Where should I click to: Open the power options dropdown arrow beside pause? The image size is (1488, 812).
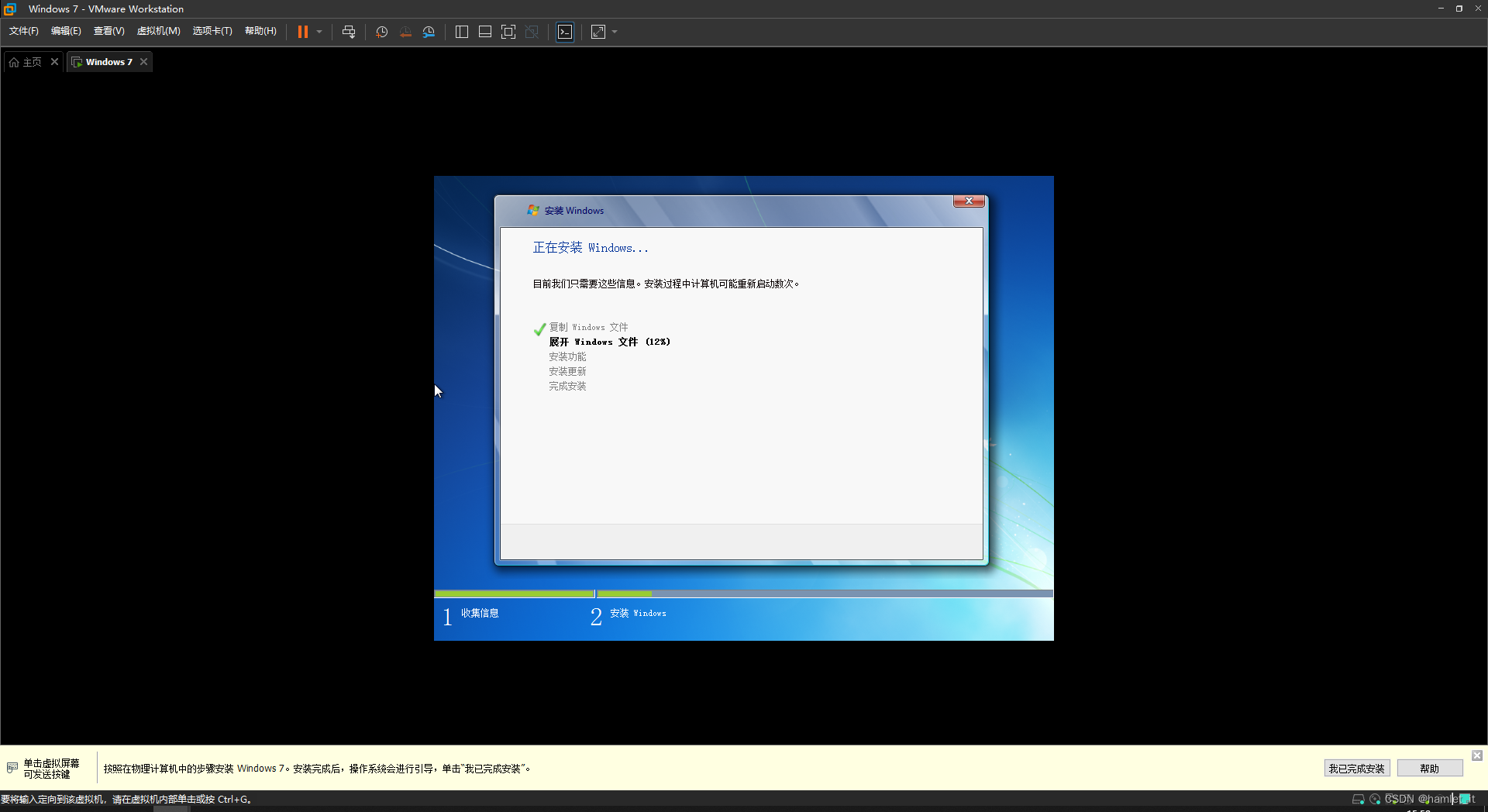[319, 32]
